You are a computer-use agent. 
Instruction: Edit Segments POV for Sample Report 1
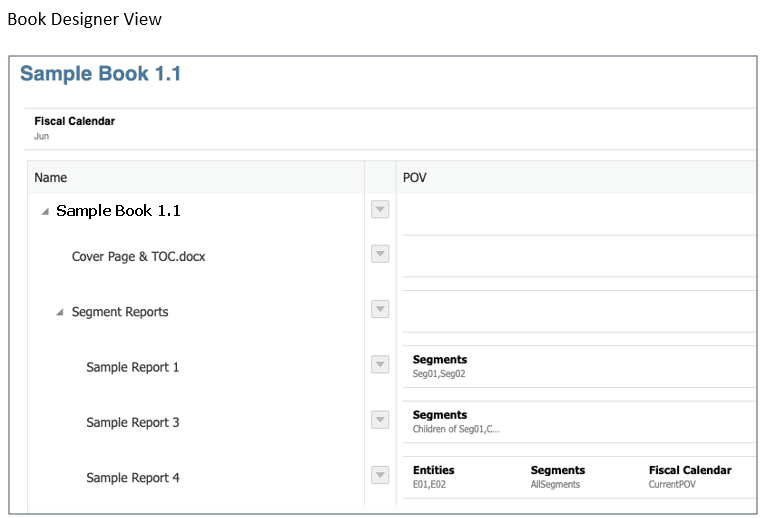(x=439, y=366)
